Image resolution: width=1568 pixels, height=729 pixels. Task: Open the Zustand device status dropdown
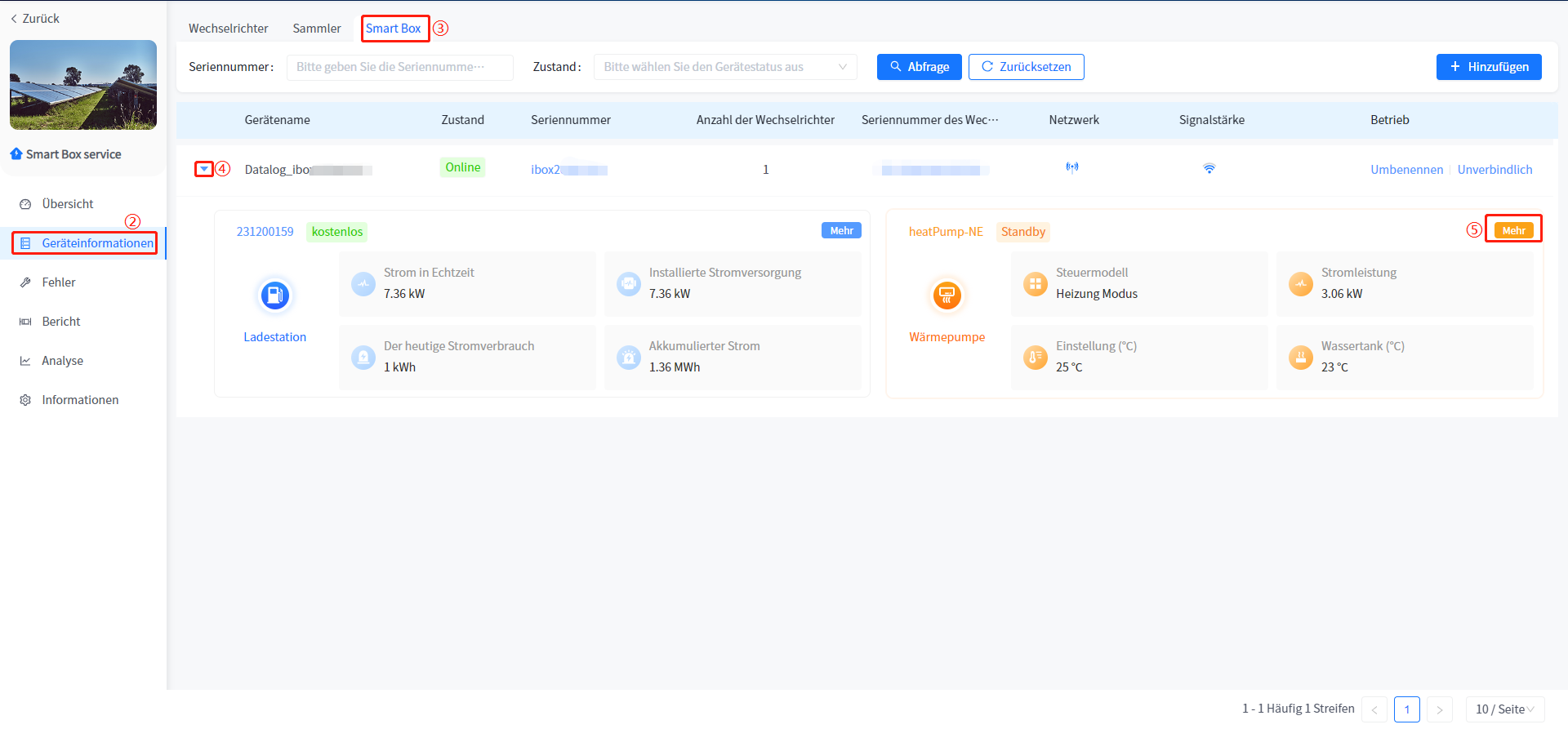point(725,67)
